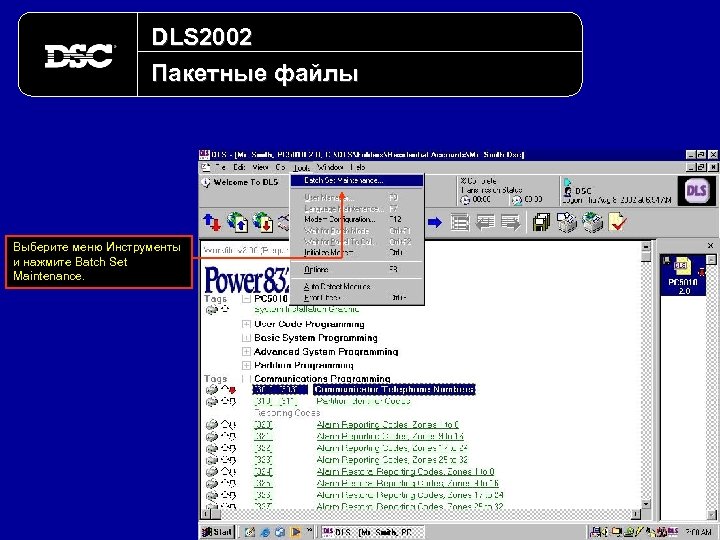Viewport: 720px width, 540px height.
Task: Open the Window menu
Action: pyautogui.click(x=331, y=168)
